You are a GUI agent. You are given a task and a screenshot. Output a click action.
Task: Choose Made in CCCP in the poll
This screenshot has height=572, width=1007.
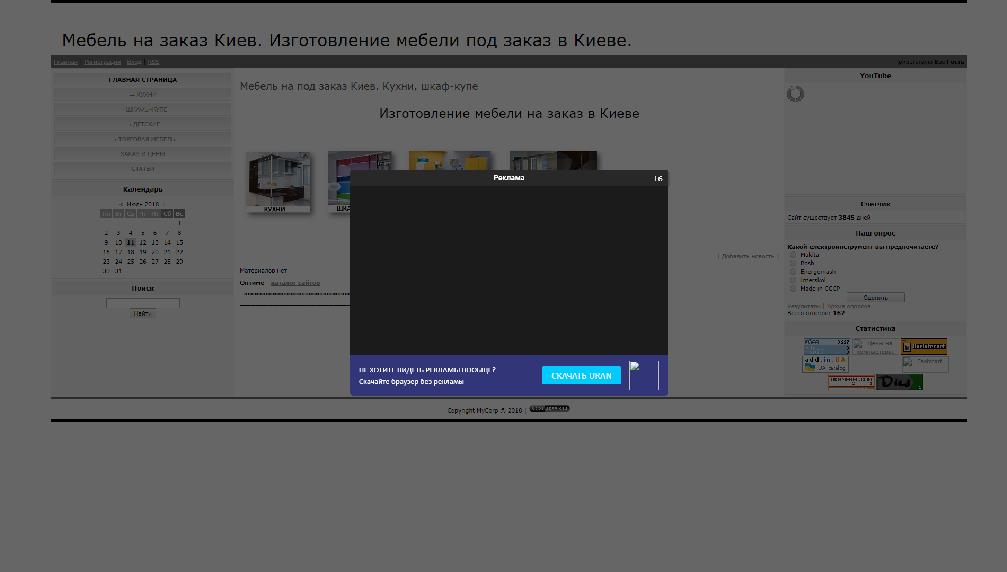click(792, 288)
